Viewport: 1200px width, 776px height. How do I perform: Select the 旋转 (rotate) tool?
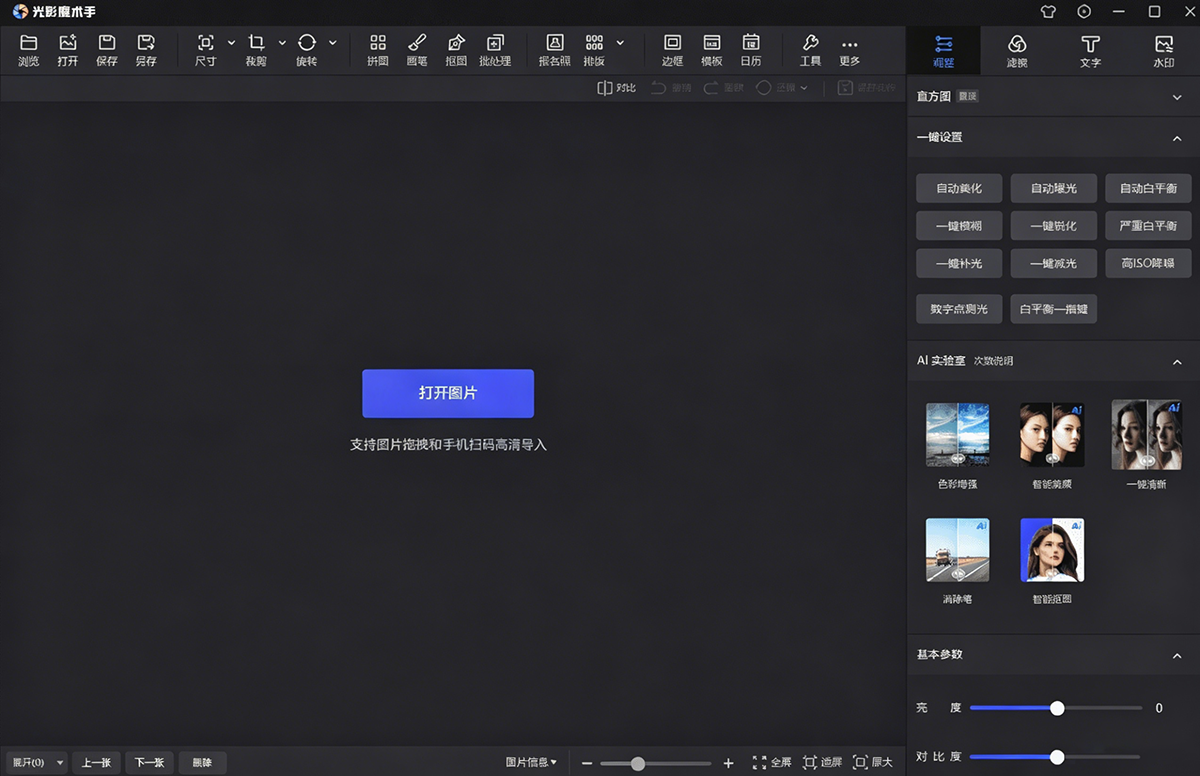coord(306,50)
